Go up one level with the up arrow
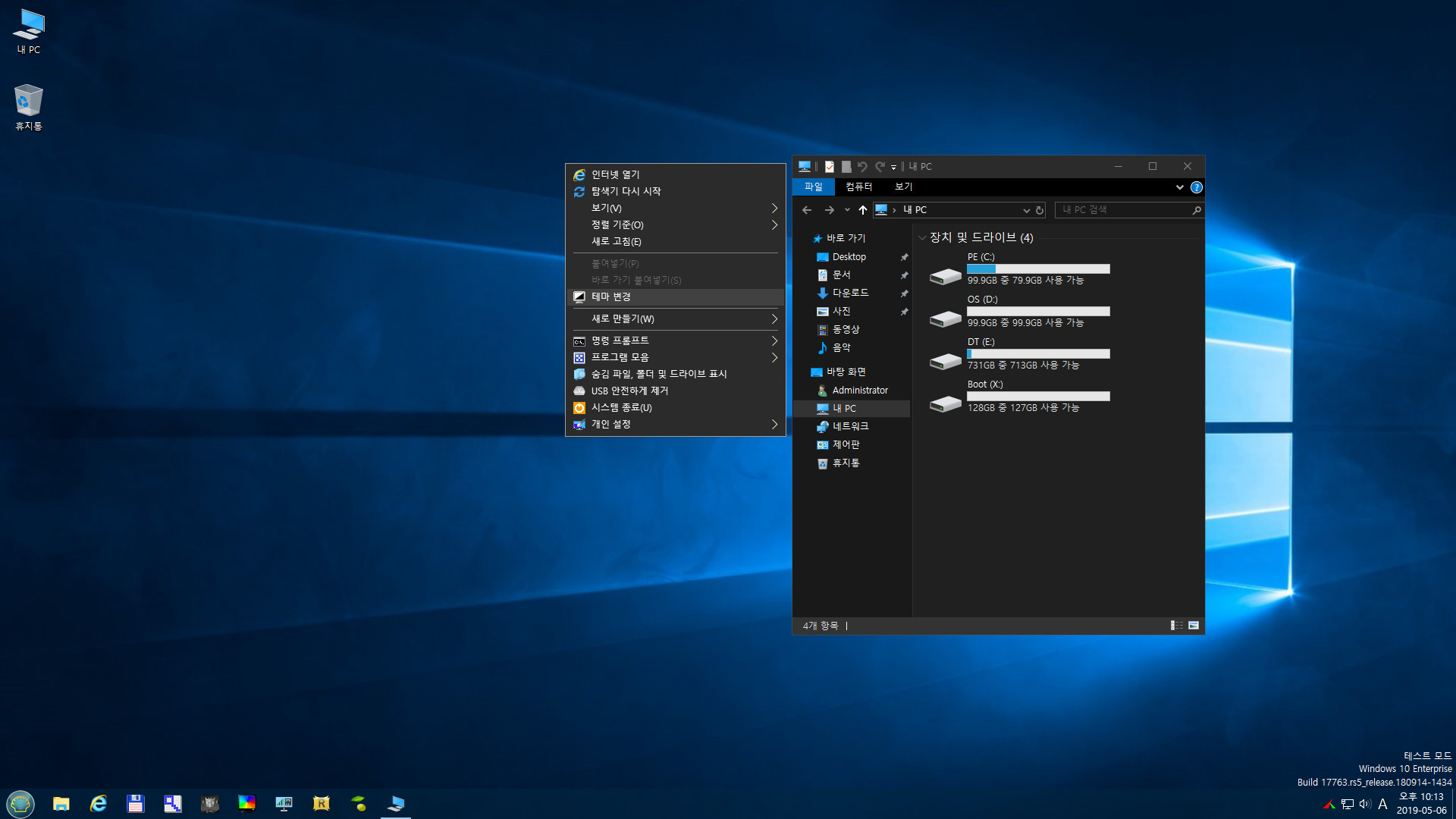The height and width of the screenshot is (819, 1456). [863, 210]
